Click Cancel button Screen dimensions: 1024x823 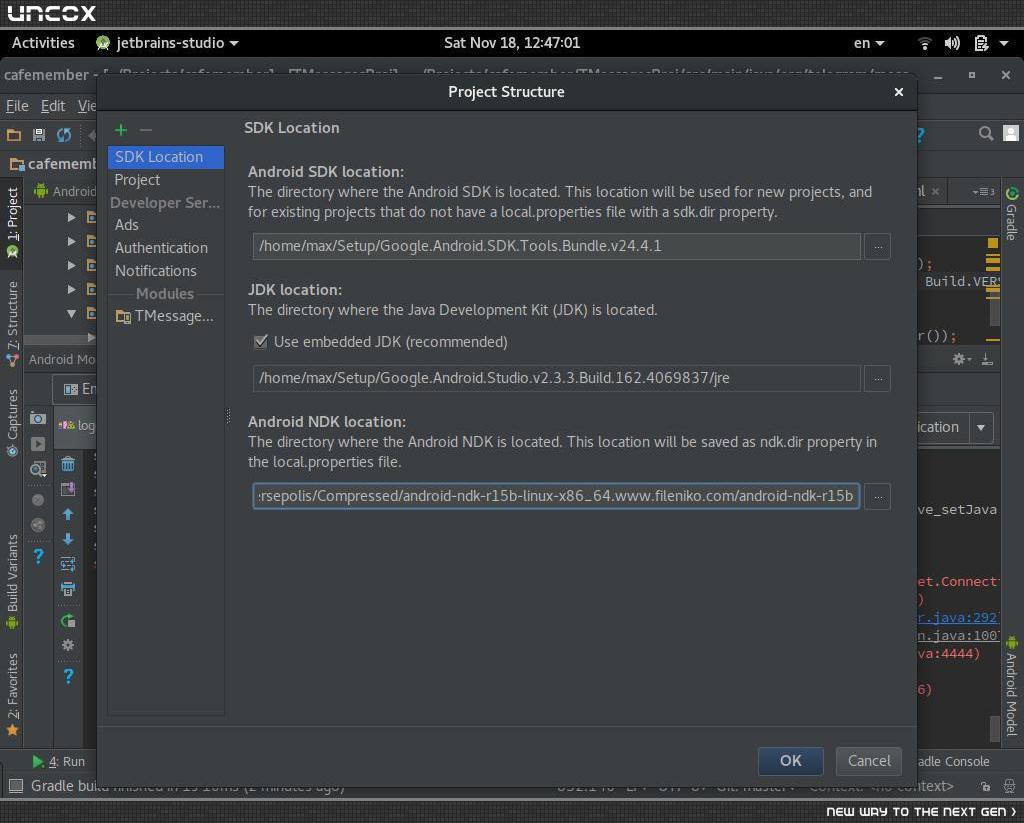pyautogui.click(x=869, y=761)
